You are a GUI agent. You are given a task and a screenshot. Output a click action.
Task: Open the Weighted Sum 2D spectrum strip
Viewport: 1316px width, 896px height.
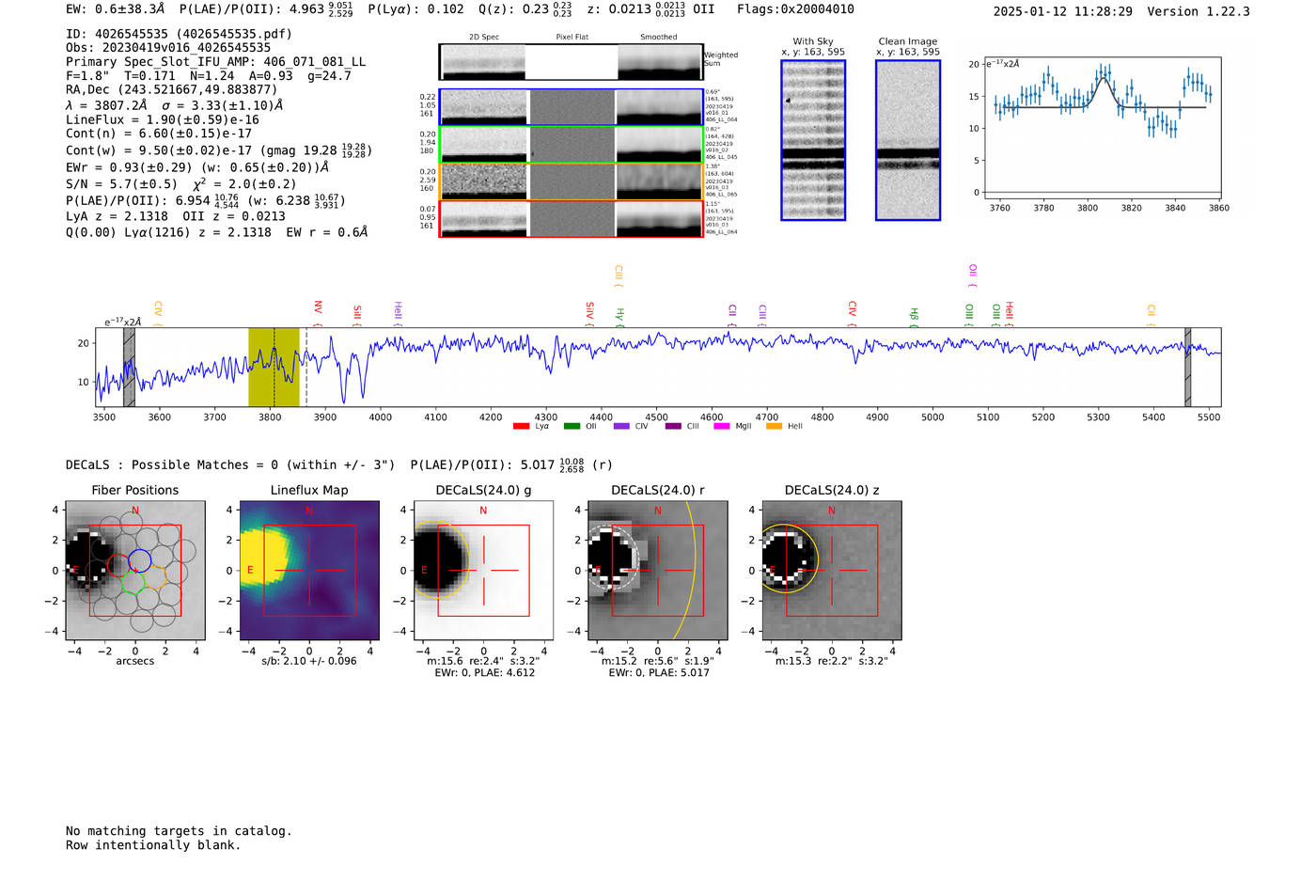click(x=571, y=62)
